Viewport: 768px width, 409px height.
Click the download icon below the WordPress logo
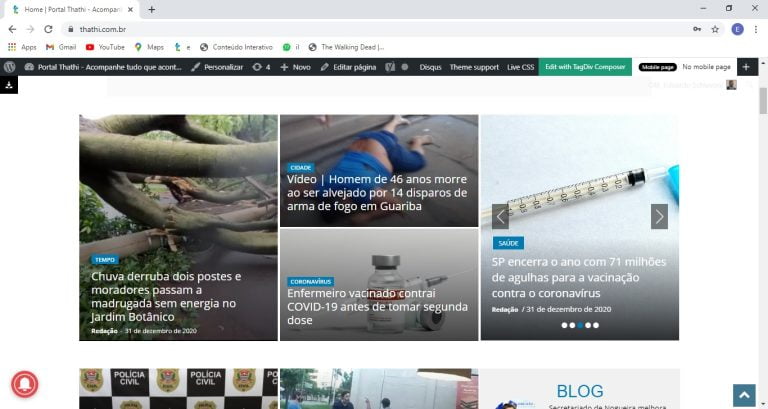(x=9, y=85)
